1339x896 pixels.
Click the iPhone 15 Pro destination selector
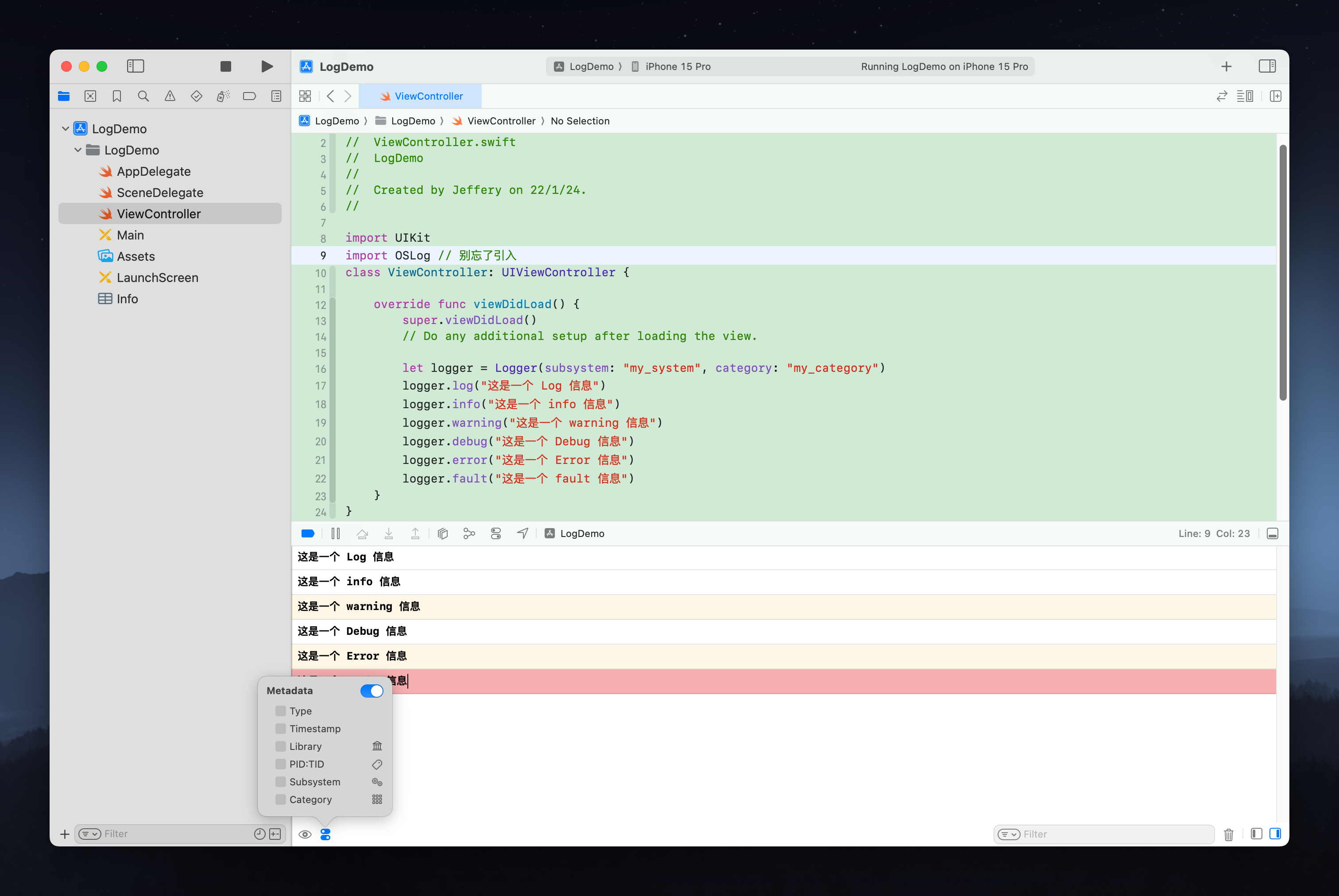point(677,66)
